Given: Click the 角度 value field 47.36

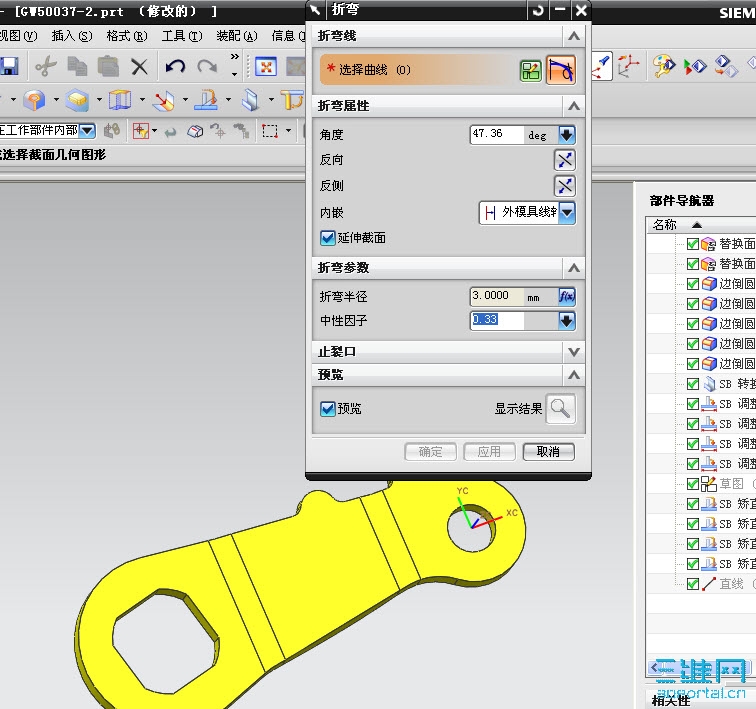Looking at the screenshot, I should 497,134.
